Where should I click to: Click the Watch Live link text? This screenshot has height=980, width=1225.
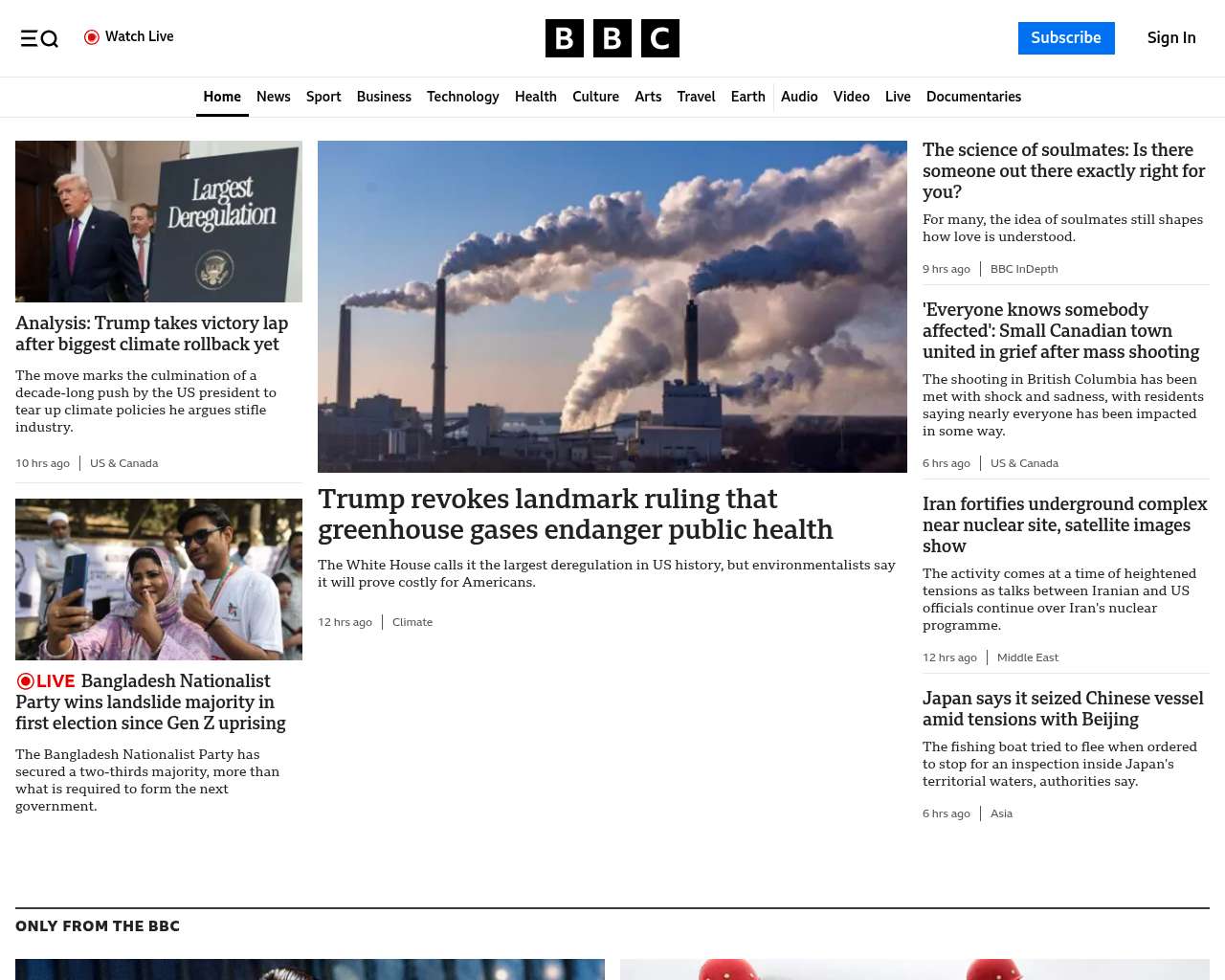pyautogui.click(x=140, y=36)
